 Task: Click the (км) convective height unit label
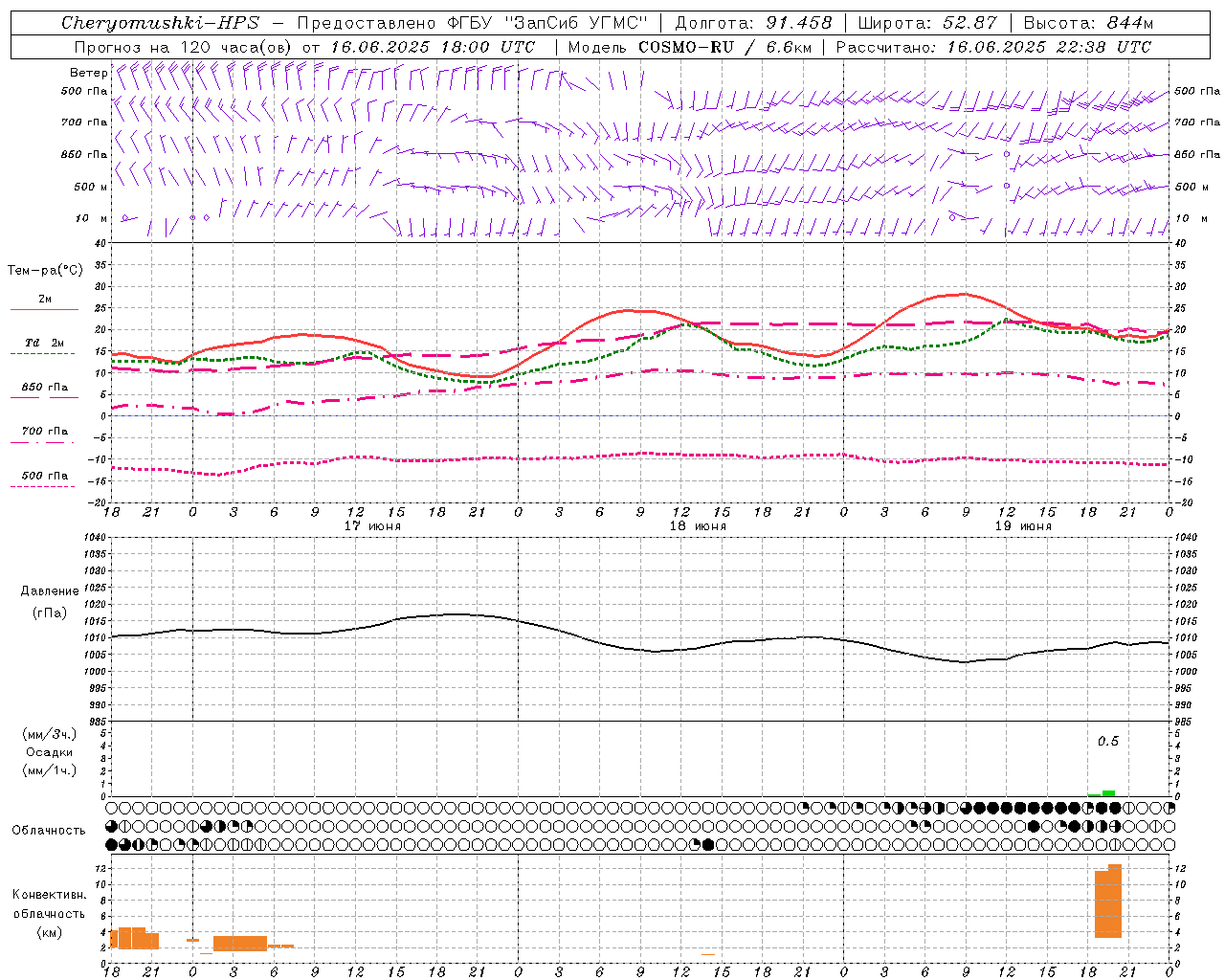(49, 931)
